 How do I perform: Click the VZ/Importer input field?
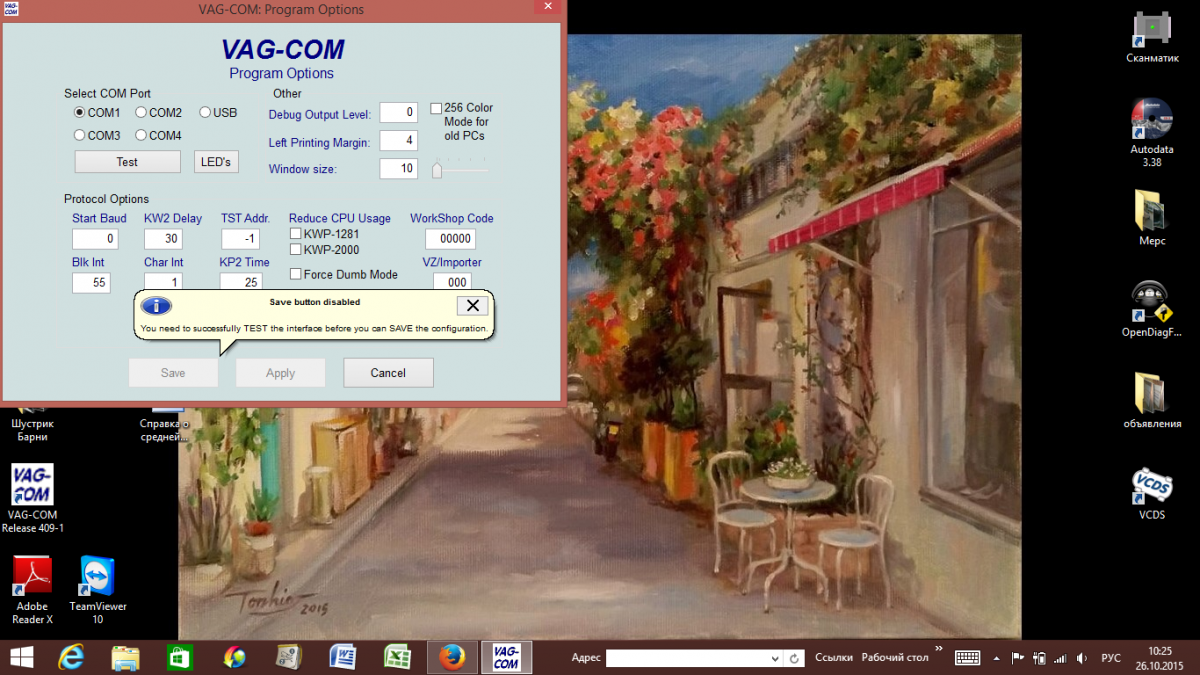tap(452, 282)
